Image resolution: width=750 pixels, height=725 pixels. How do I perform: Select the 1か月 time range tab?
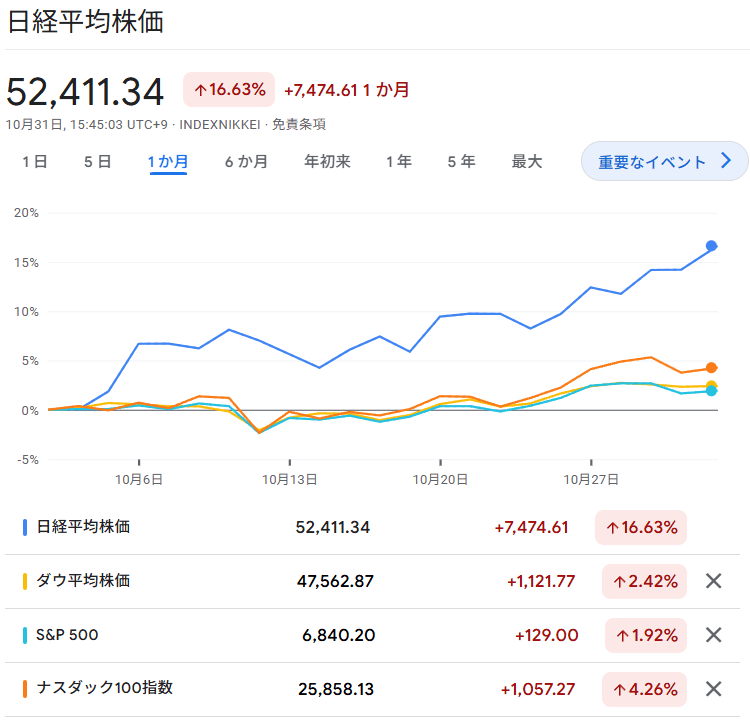point(168,162)
